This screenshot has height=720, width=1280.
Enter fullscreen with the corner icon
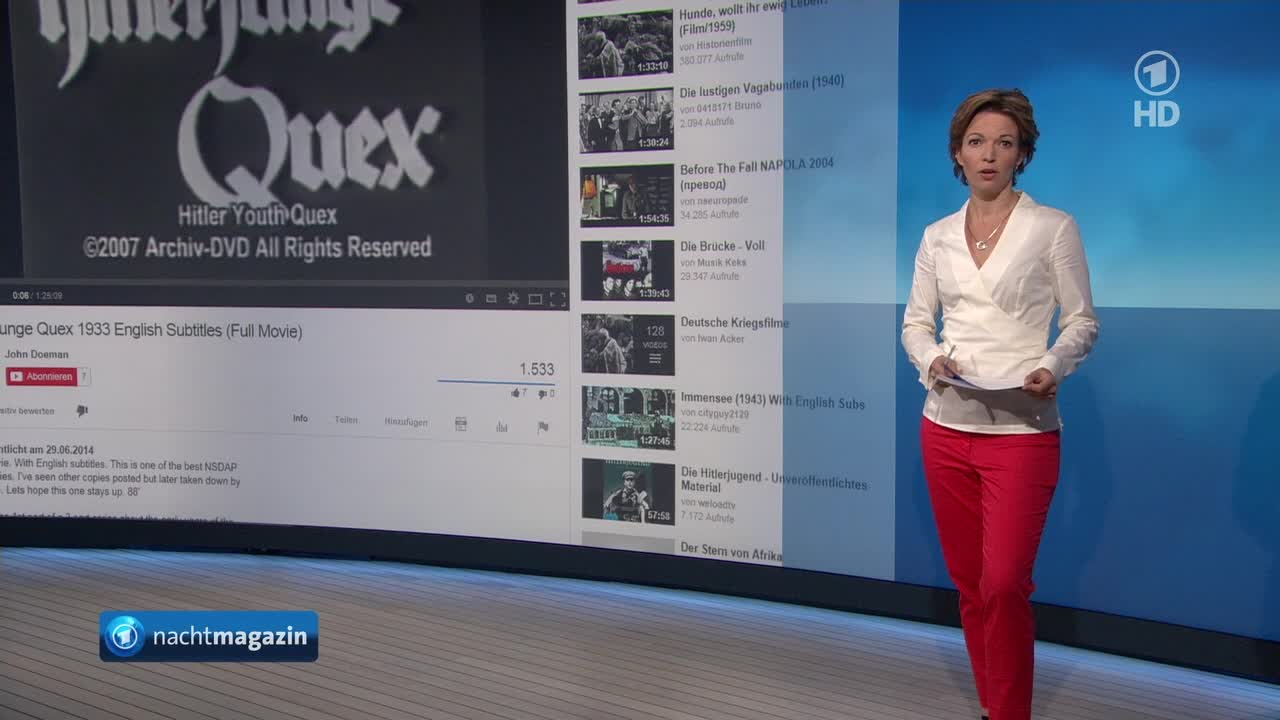pyautogui.click(x=557, y=298)
